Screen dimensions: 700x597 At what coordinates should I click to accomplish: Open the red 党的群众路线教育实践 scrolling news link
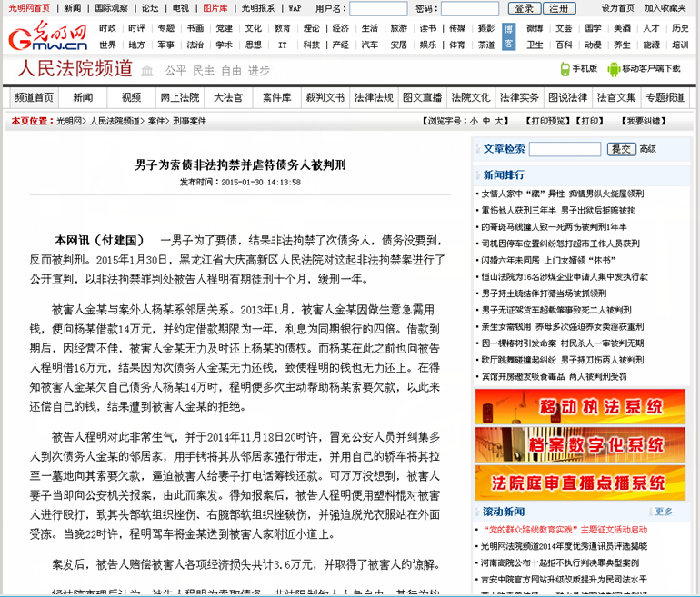[566, 530]
